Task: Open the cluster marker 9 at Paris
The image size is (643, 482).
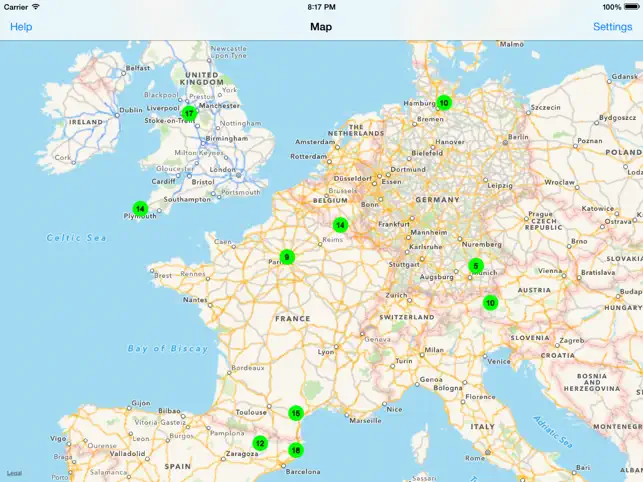Action: [287, 257]
